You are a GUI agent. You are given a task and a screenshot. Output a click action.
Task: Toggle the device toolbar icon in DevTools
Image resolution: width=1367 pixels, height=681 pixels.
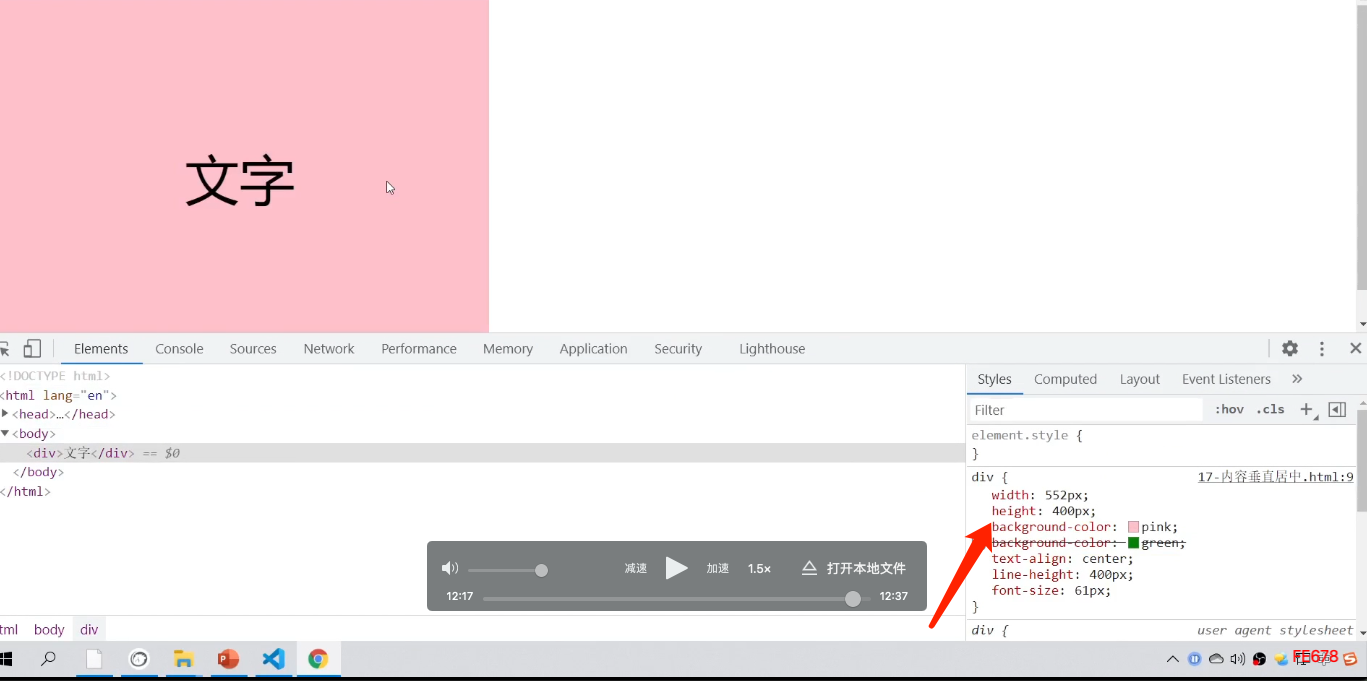point(32,349)
